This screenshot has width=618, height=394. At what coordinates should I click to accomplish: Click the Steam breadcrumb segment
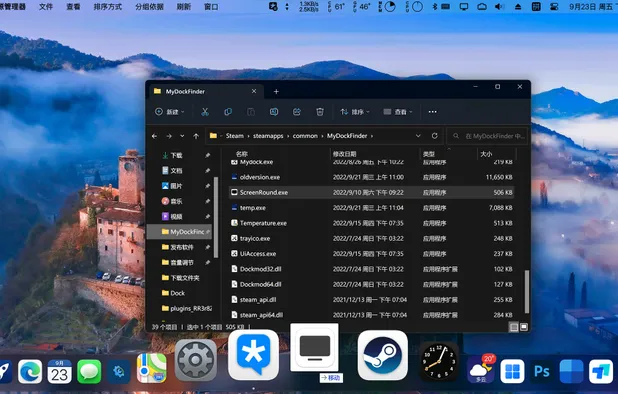pyautogui.click(x=235, y=136)
